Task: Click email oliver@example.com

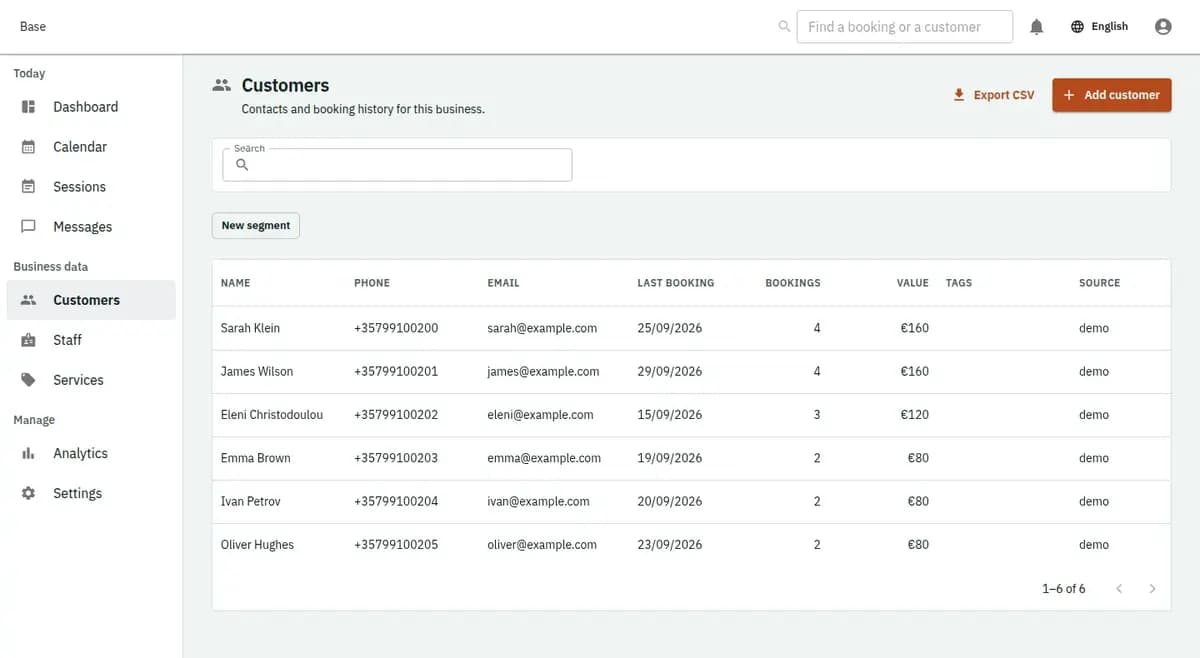Action: tap(542, 545)
